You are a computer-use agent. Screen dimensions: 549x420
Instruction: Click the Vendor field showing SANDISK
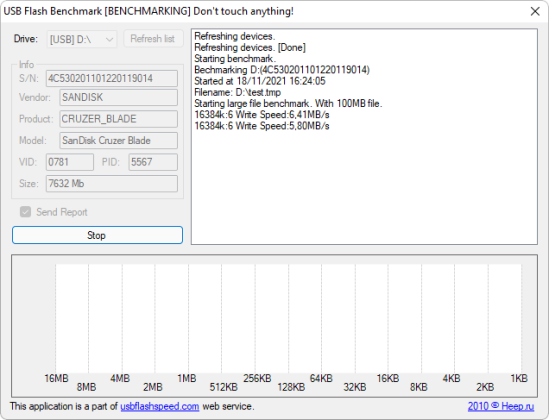(x=119, y=97)
